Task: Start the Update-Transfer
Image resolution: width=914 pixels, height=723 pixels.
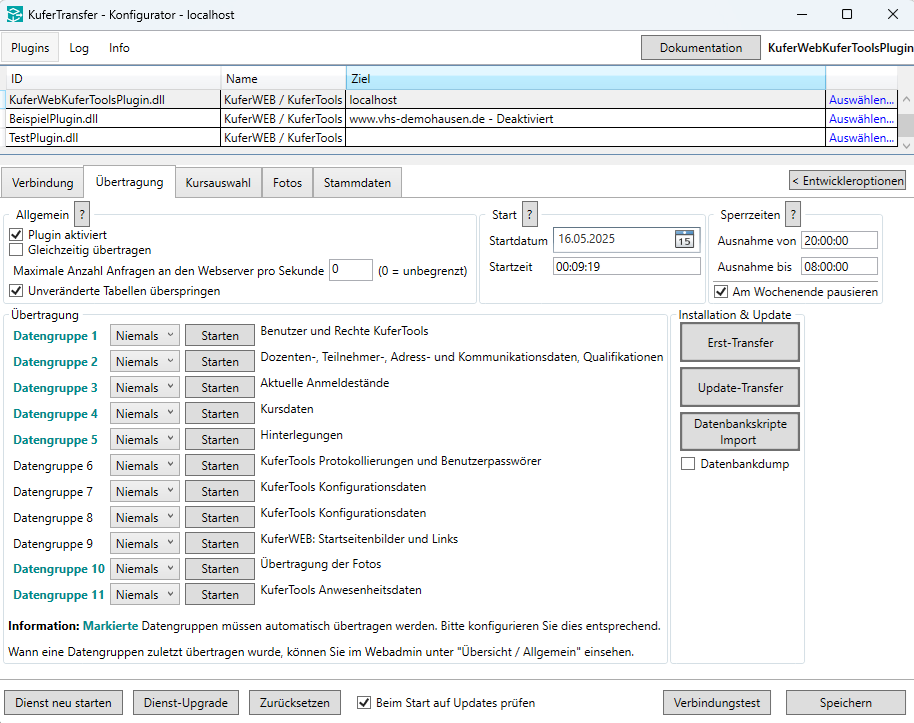Action: (x=740, y=387)
